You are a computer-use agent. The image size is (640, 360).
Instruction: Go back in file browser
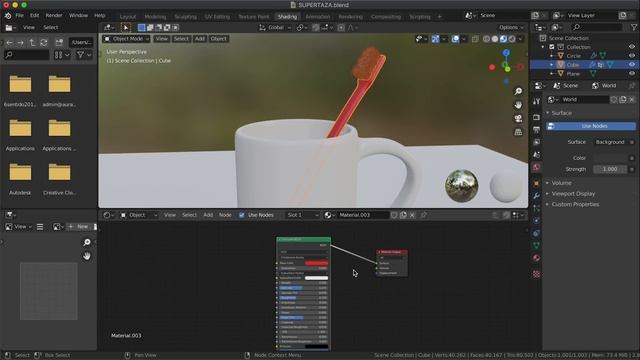point(9,42)
